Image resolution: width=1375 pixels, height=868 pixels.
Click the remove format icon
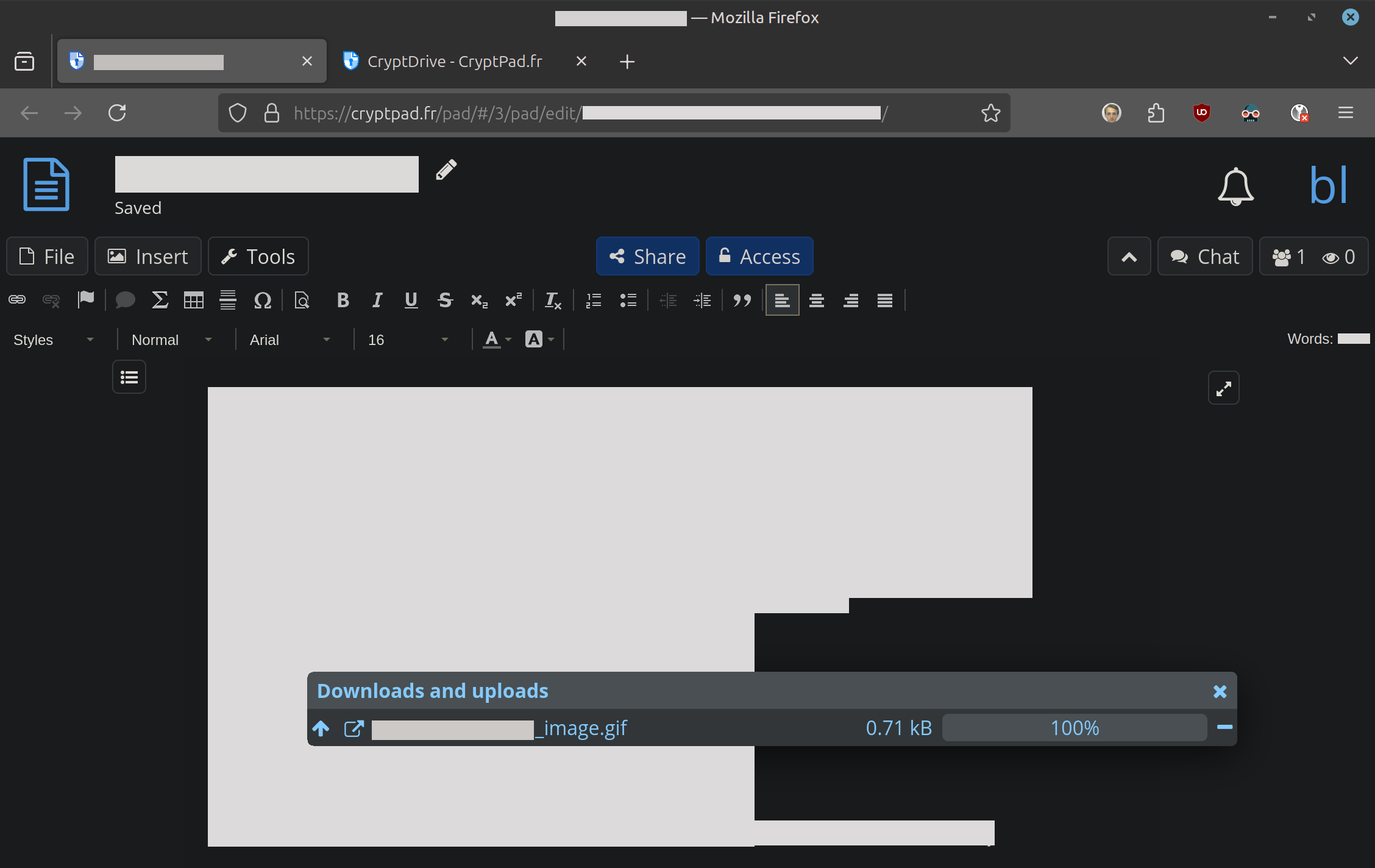point(553,300)
